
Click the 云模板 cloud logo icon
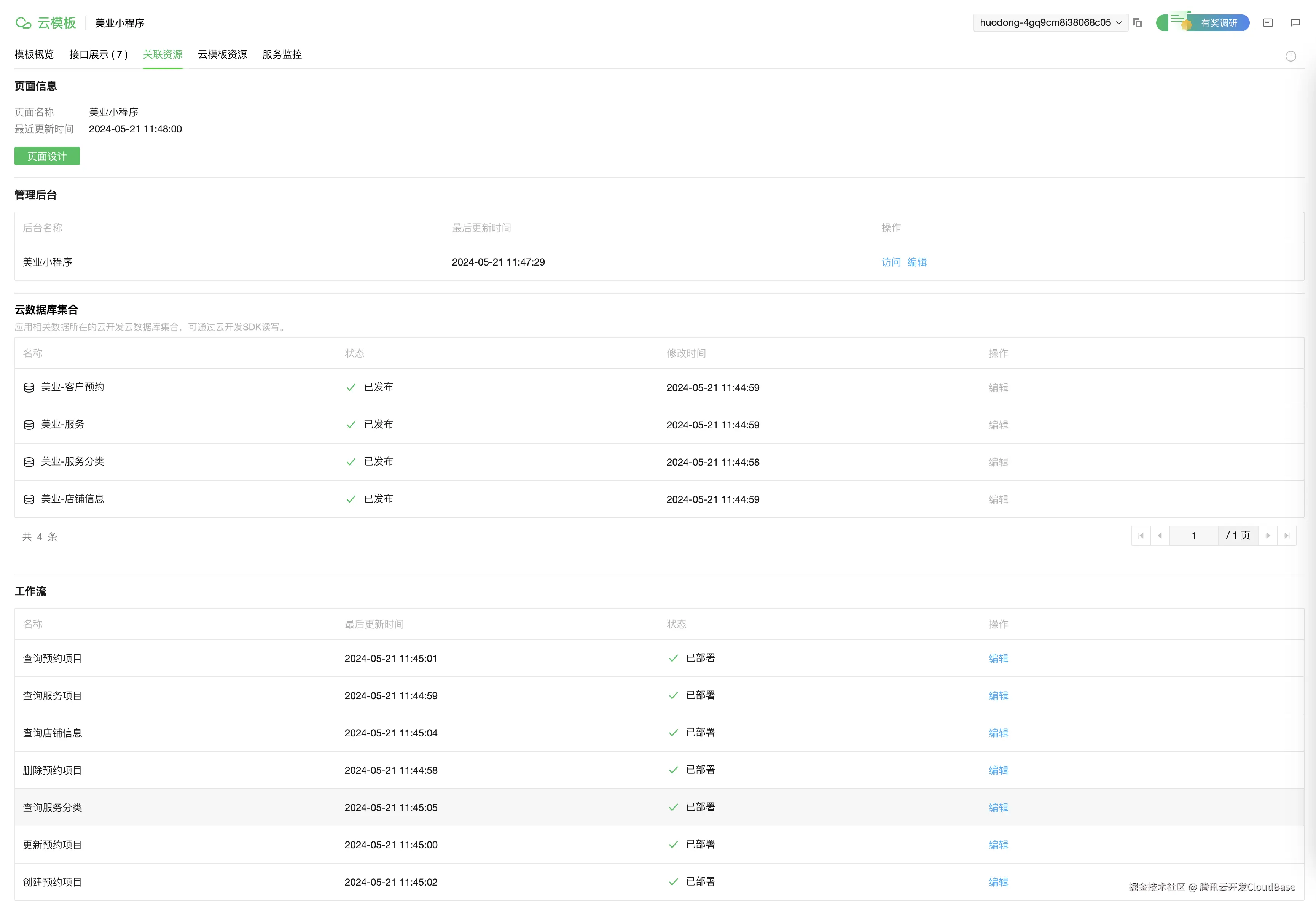pyautogui.click(x=24, y=23)
